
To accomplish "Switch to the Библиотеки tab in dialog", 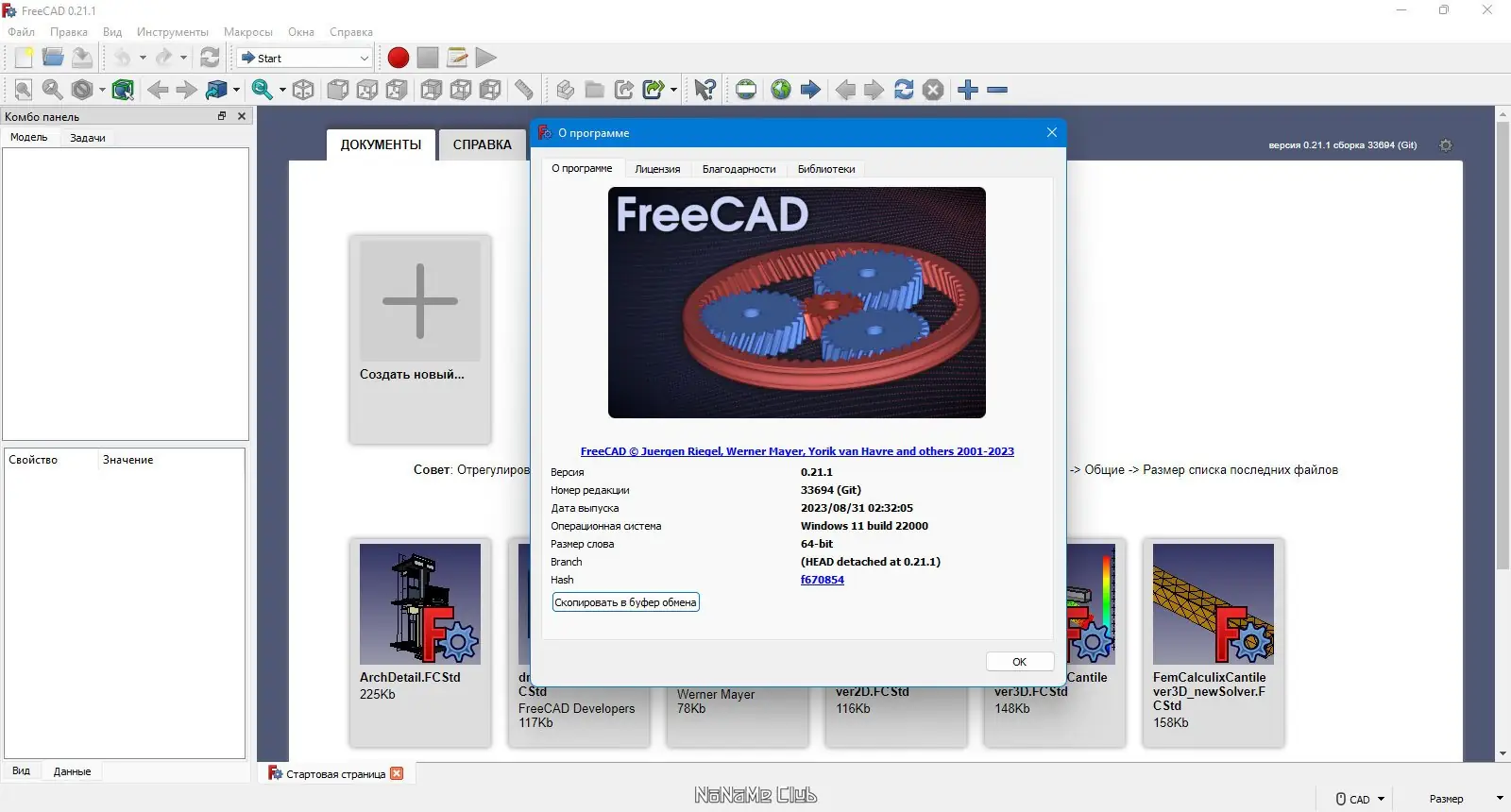I will click(826, 169).
